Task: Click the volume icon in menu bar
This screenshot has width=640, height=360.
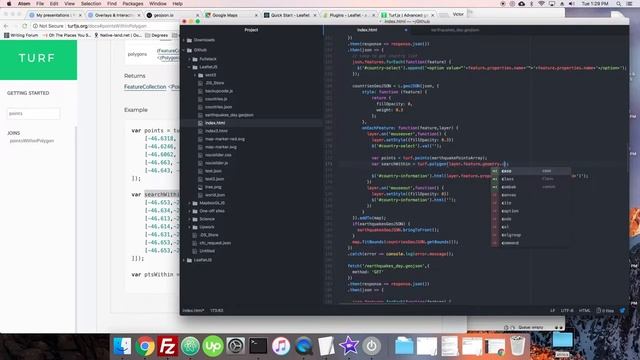Action: [572, 4]
